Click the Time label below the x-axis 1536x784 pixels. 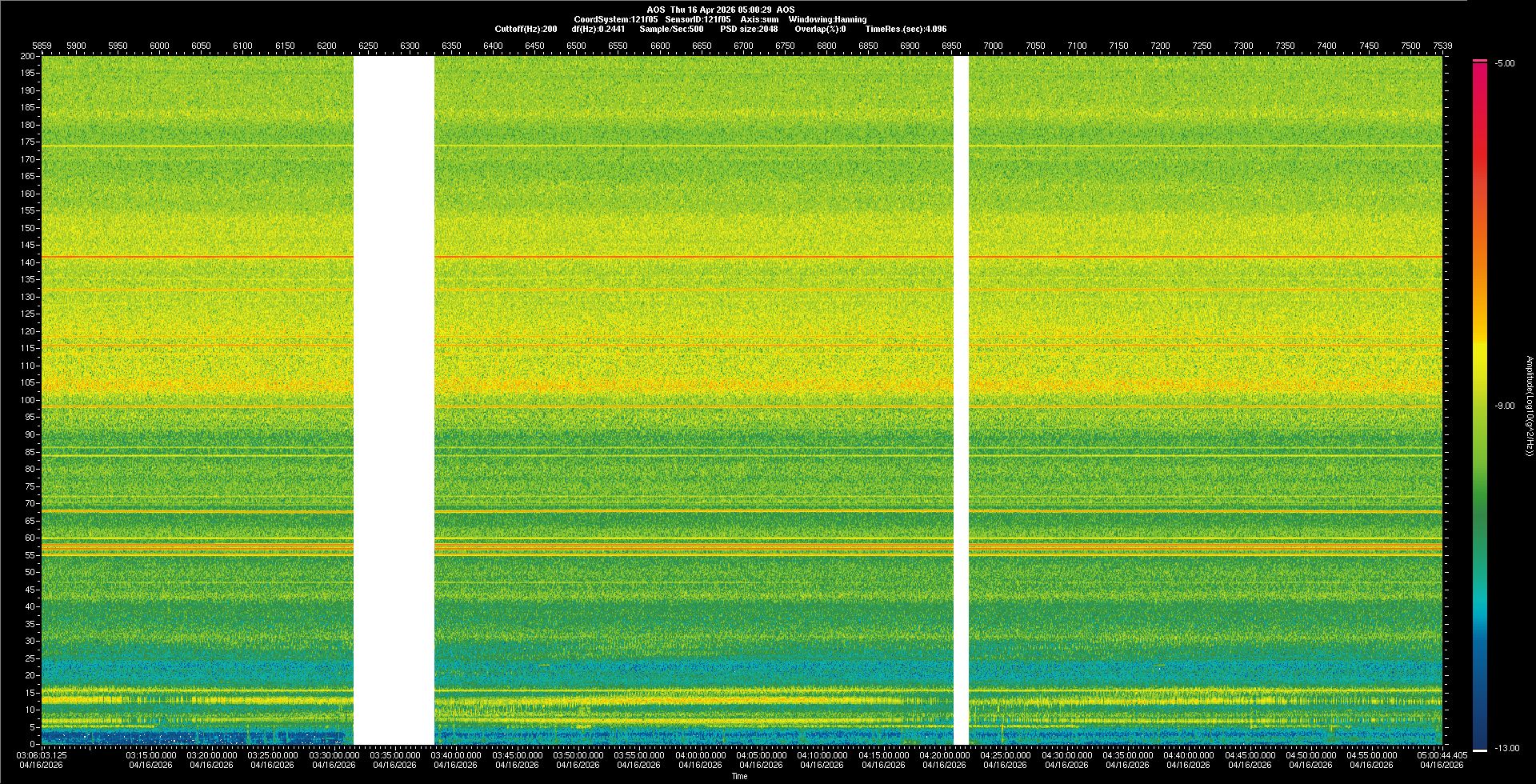[x=739, y=776]
